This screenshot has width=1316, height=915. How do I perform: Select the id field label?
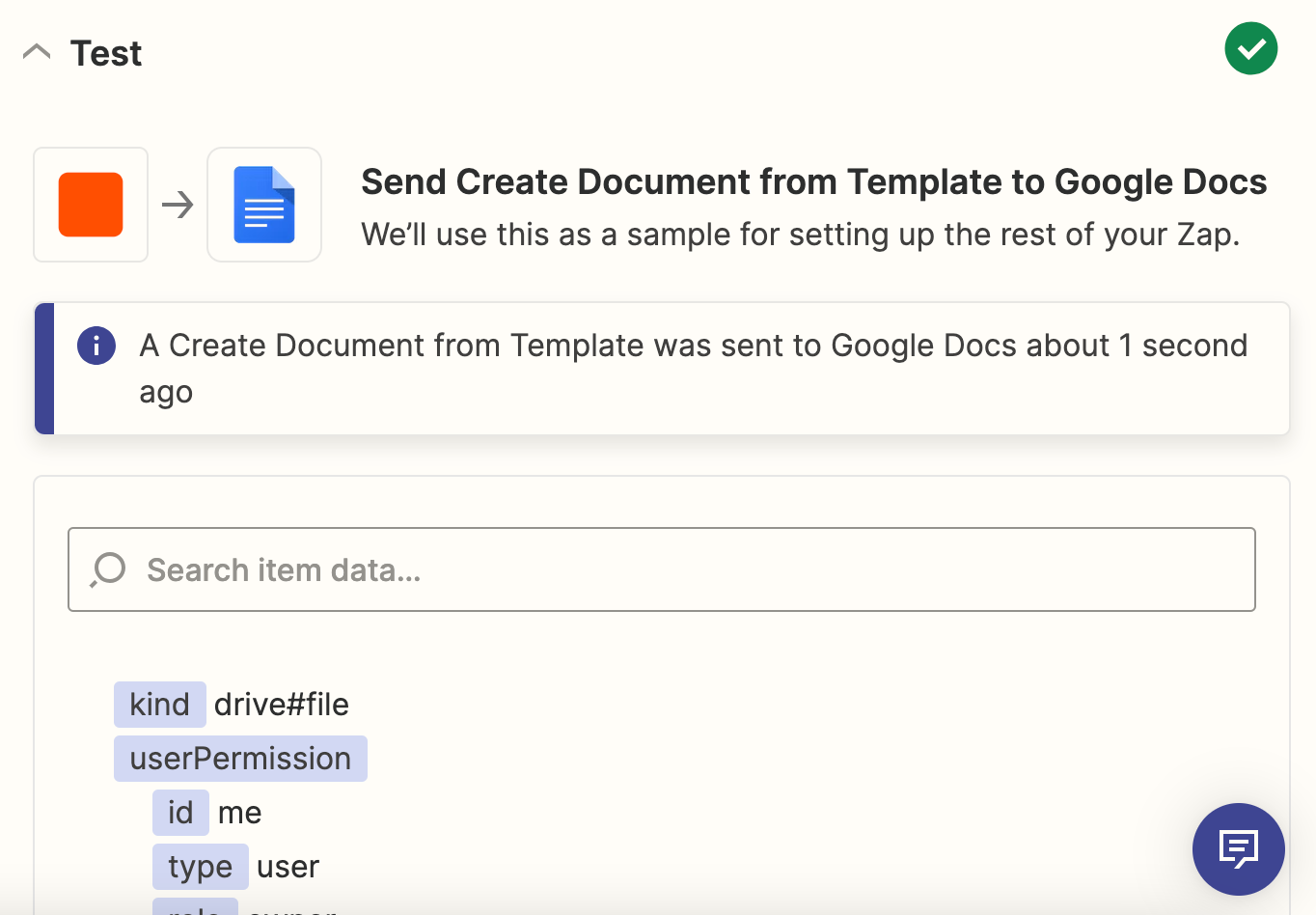(180, 813)
